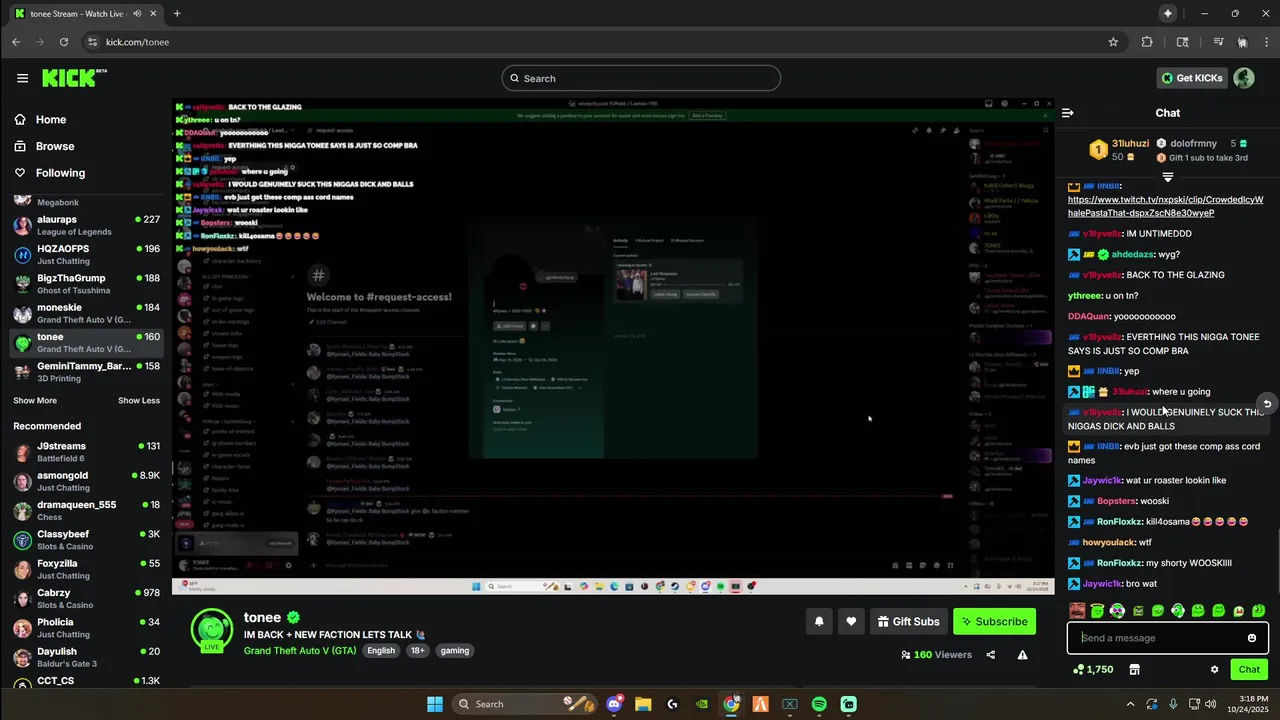Open dramaqueen_555 Chess channel
Viewport: 1280px width, 720px height.
(86, 511)
